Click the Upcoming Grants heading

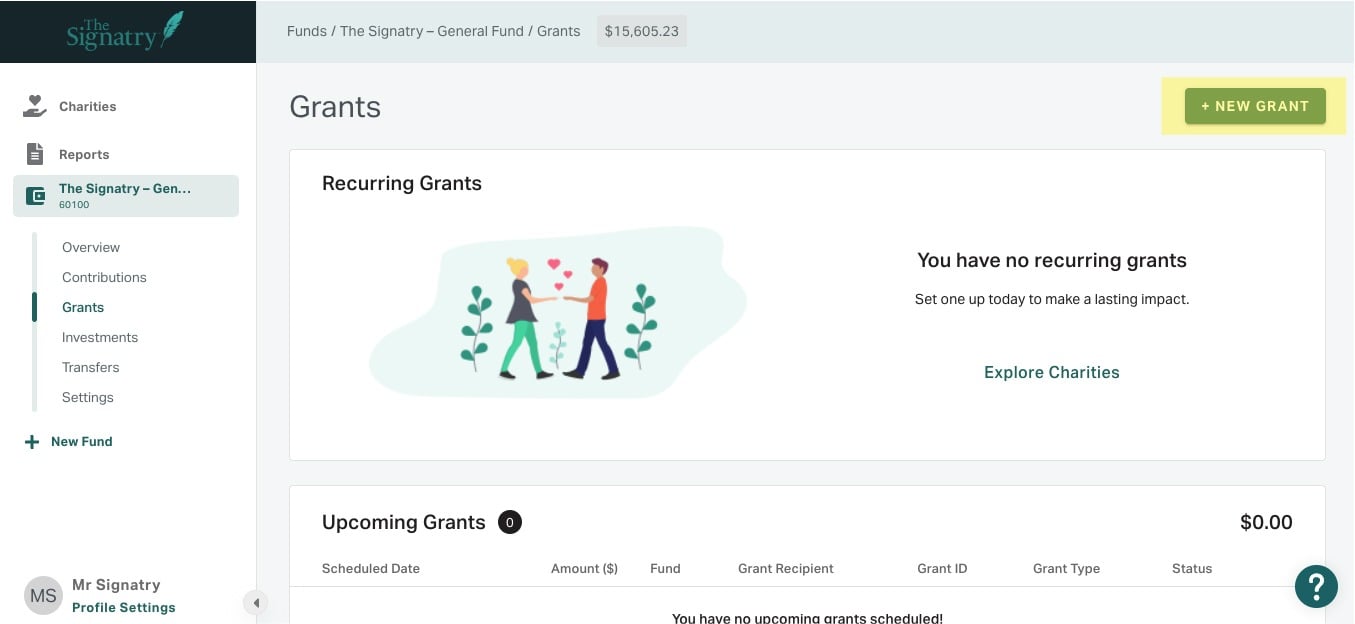click(404, 522)
